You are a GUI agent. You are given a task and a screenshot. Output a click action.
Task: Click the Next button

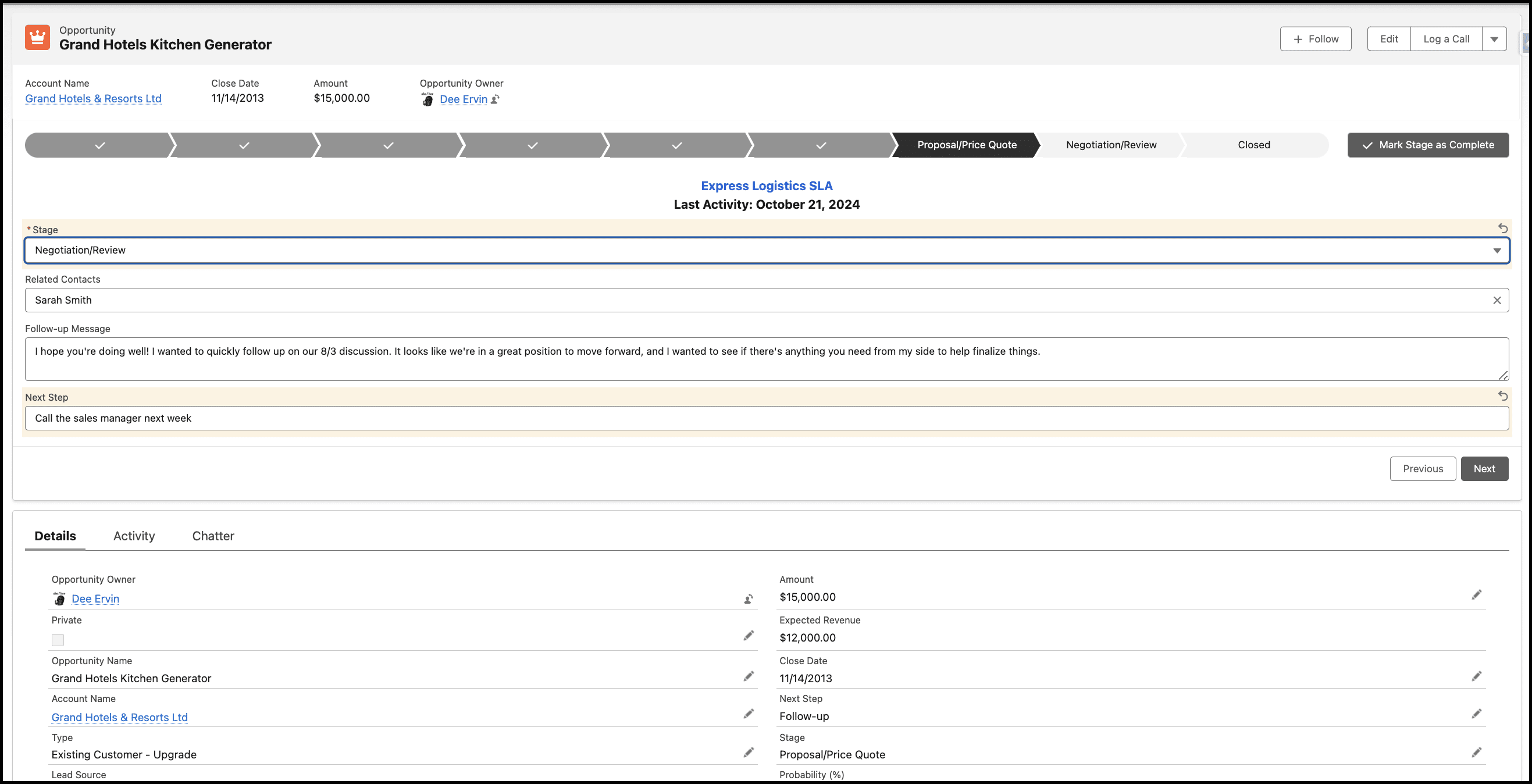(1484, 469)
